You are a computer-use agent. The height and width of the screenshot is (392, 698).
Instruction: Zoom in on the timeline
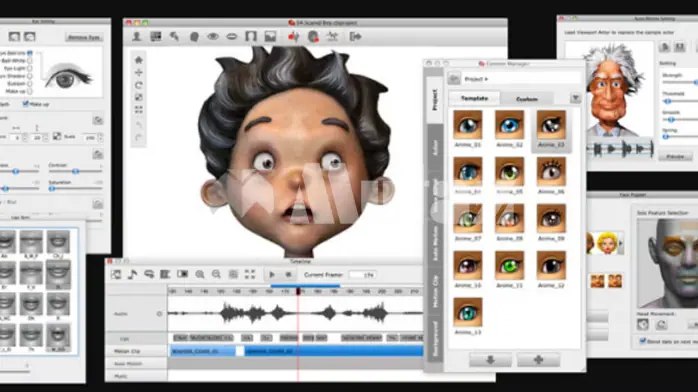click(200, 275)
